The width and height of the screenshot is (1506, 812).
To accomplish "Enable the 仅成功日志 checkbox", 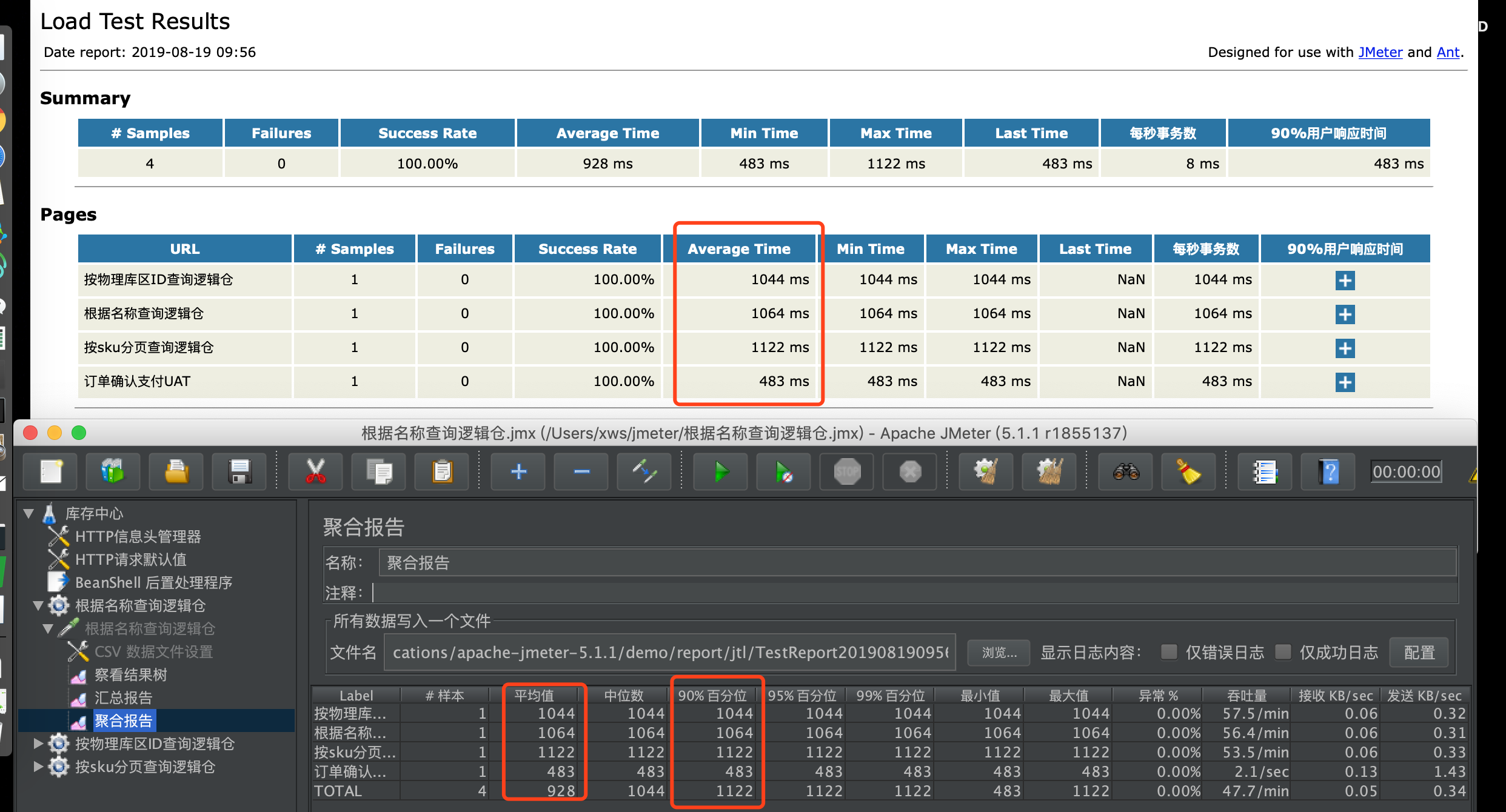I will pyautogui.click(x=1282, y=652).
